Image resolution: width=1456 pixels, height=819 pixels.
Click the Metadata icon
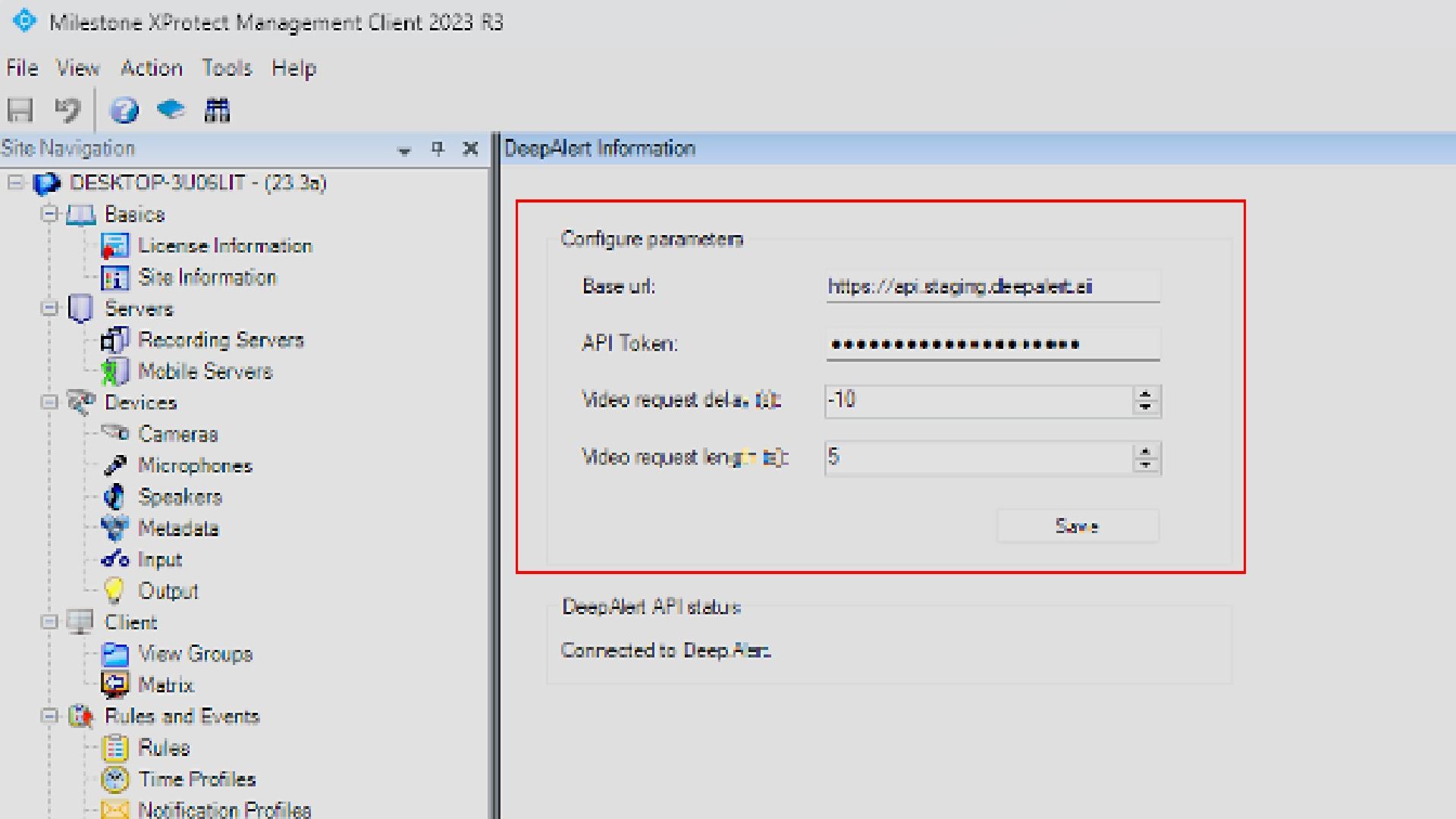pos(115,529)
